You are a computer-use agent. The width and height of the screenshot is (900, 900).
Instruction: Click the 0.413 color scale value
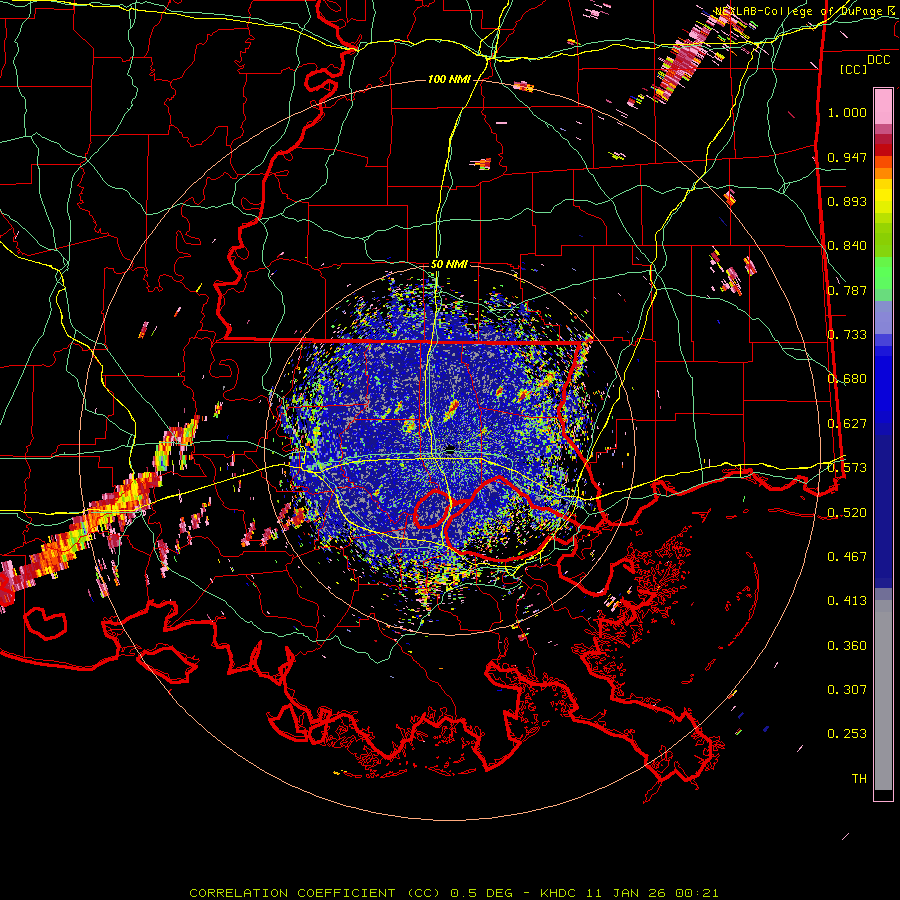click(x=847, y=601)
